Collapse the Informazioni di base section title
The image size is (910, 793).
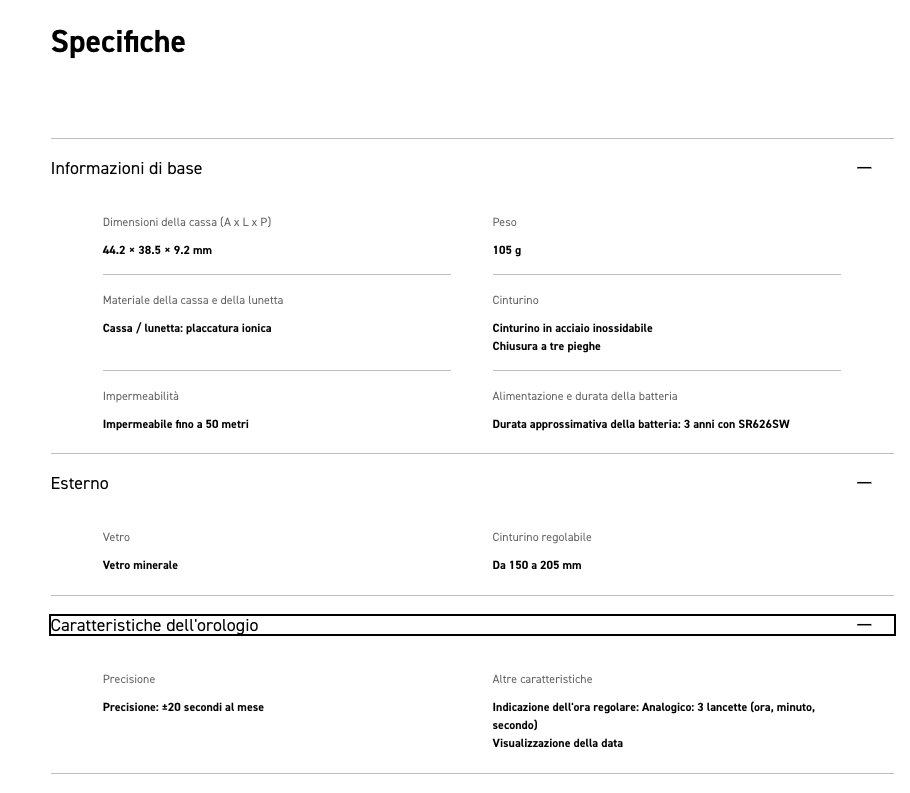pyautogui.click(x=126, y=168)
